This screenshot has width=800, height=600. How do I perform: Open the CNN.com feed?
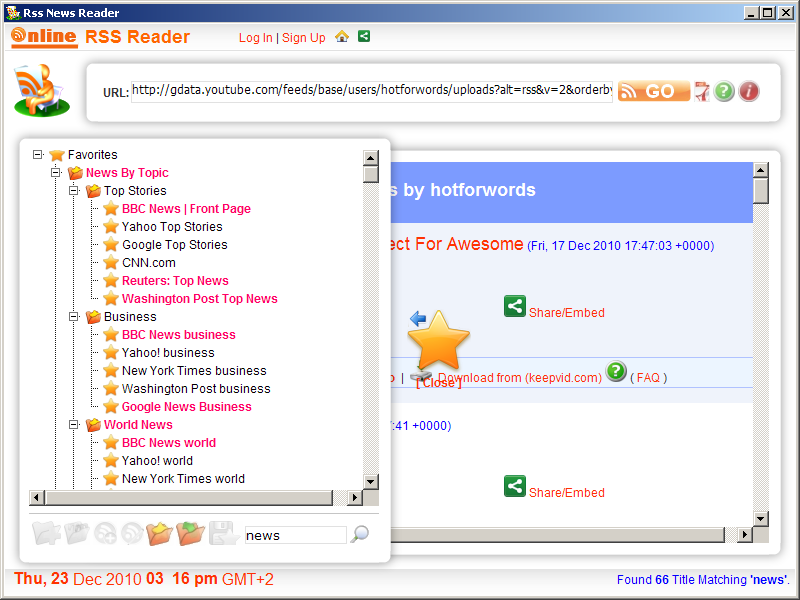148,263
